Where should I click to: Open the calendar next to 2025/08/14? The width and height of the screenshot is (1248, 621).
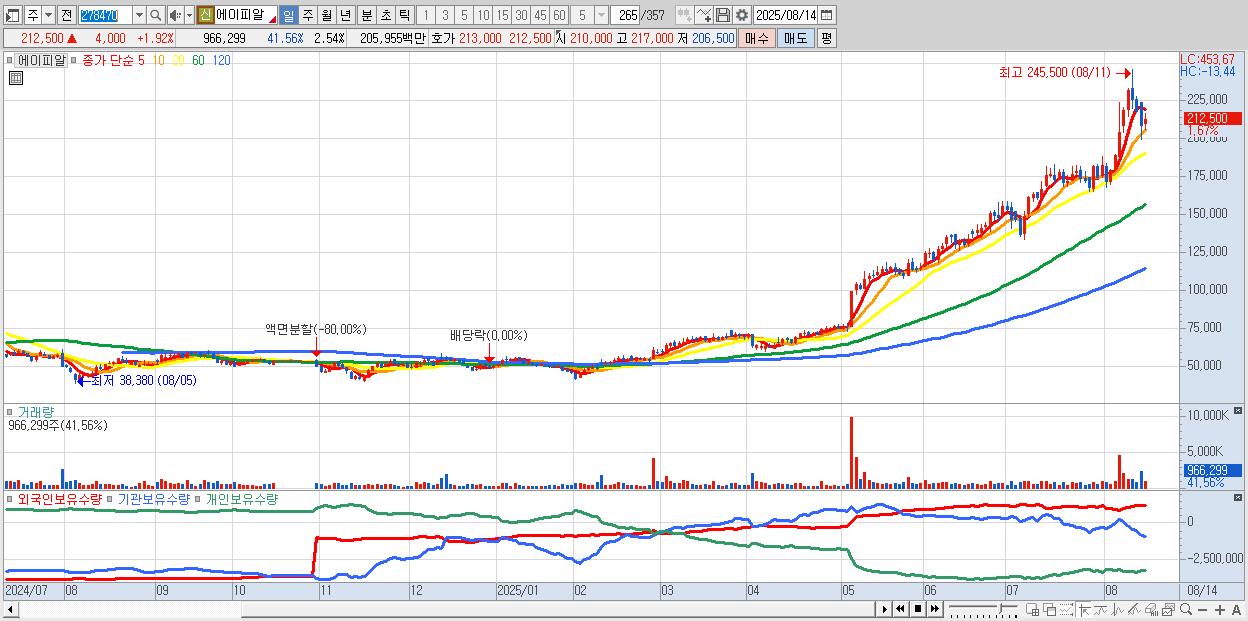[826, 15]
